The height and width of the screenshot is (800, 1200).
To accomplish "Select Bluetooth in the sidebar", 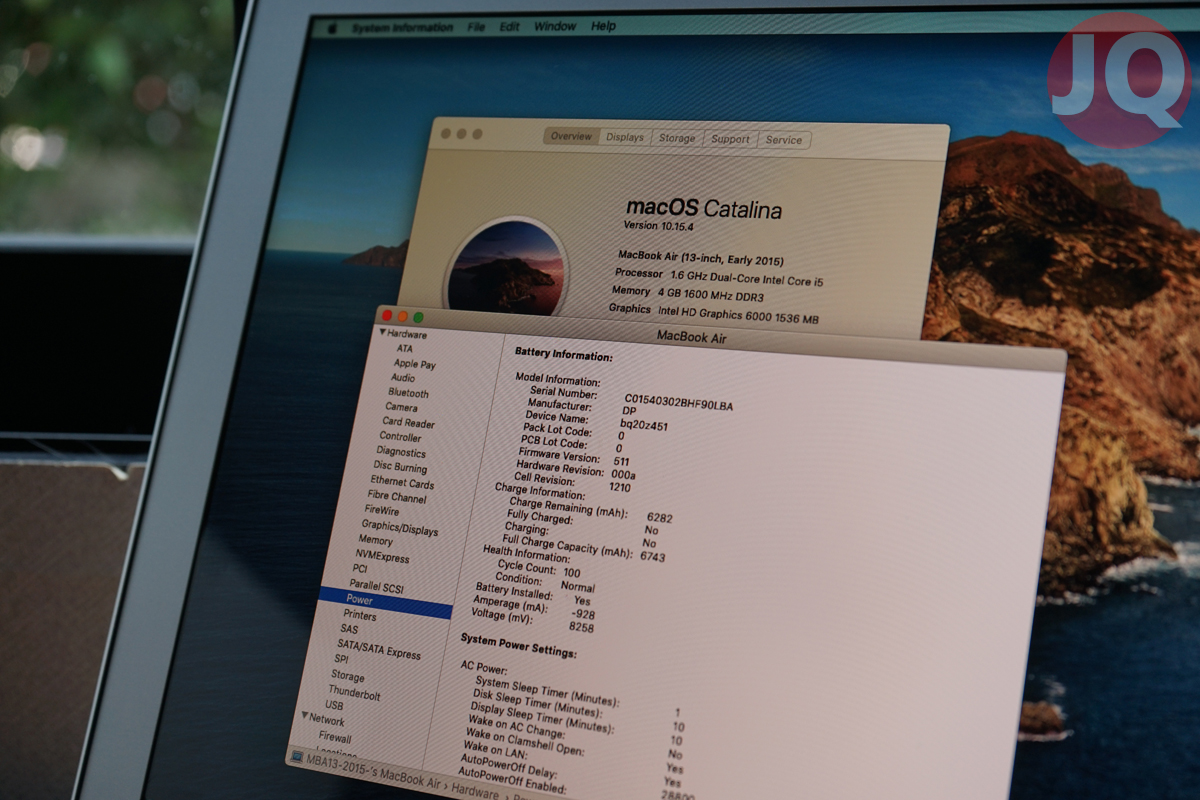I will tap(408, 393).
